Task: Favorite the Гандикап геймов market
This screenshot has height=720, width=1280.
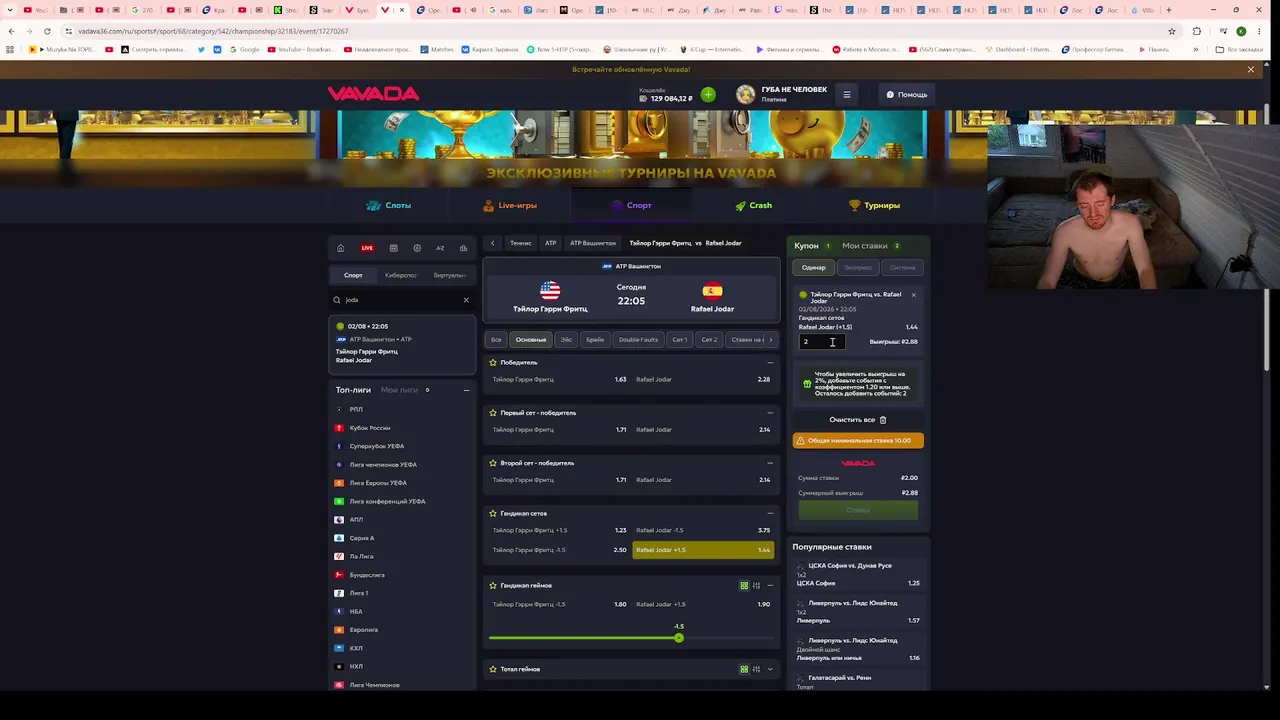Action: [x=493, y=585]
